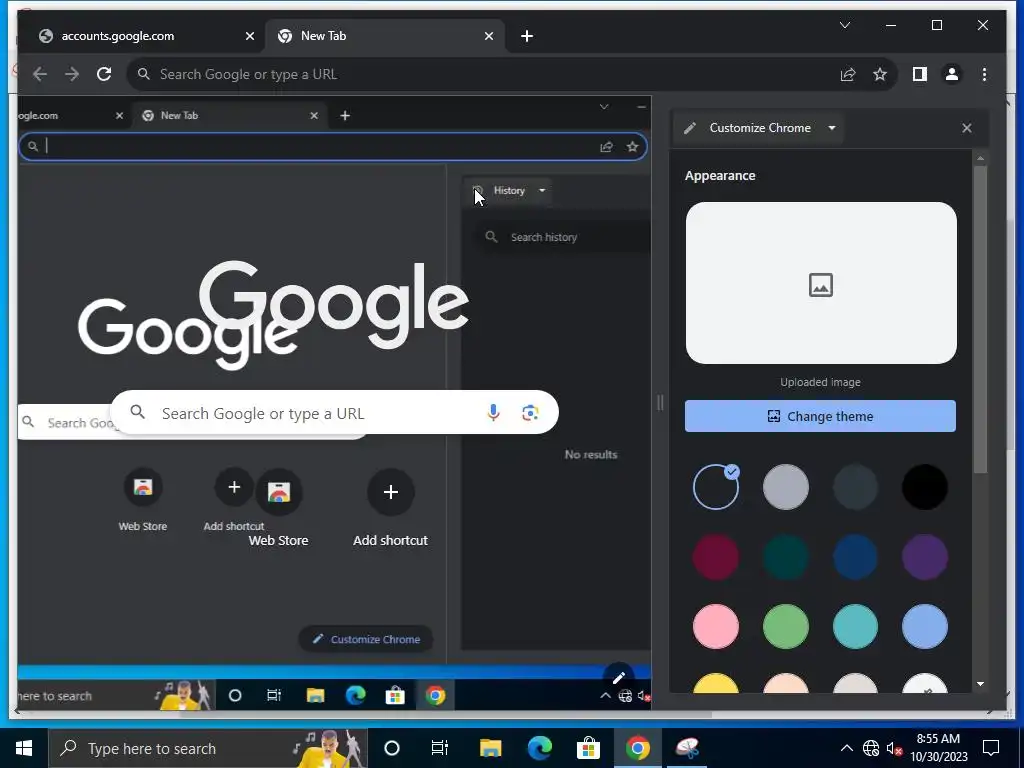
Task: Click the Uploaded image theme preview
Action: [x=821, y=283]
